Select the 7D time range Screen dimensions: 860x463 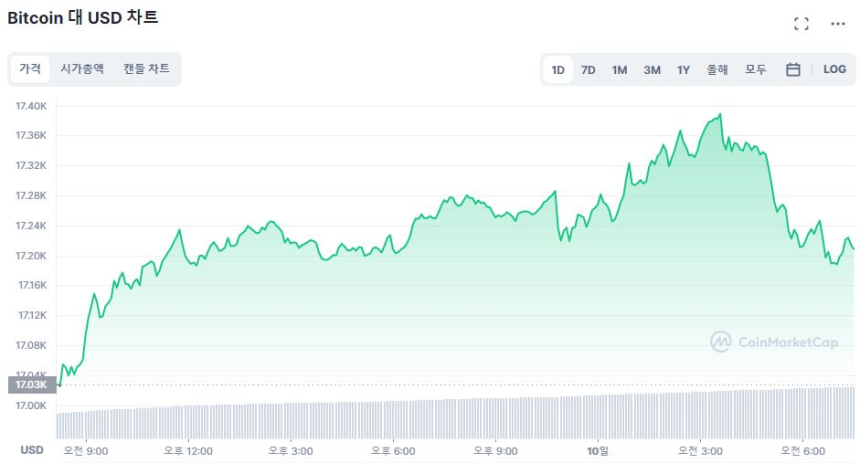coord(589,70)
